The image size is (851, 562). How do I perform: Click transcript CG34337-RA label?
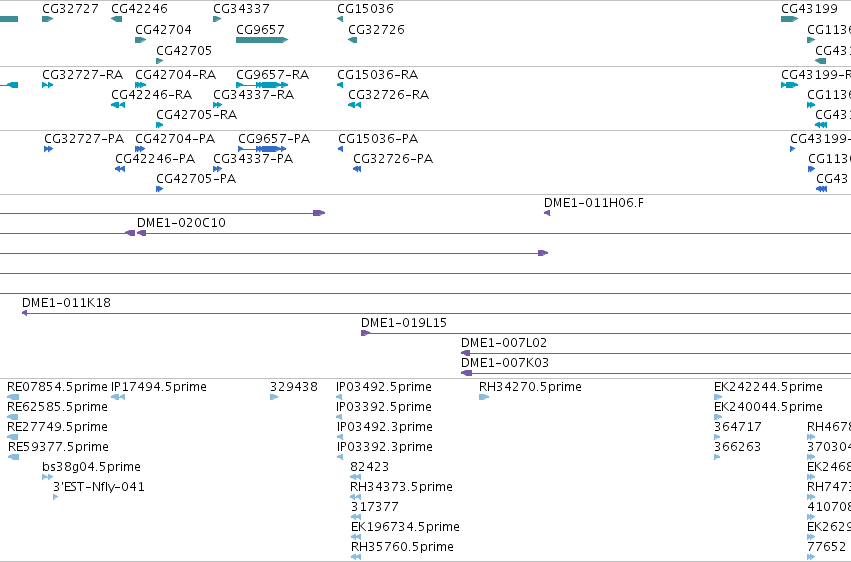[x=253, y=95]
